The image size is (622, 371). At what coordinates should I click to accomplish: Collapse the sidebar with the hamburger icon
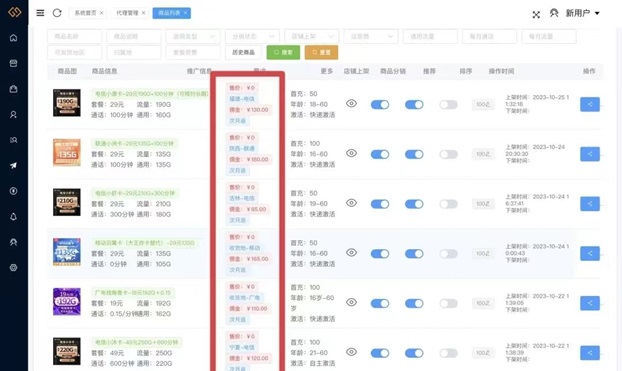coord(40,13)
